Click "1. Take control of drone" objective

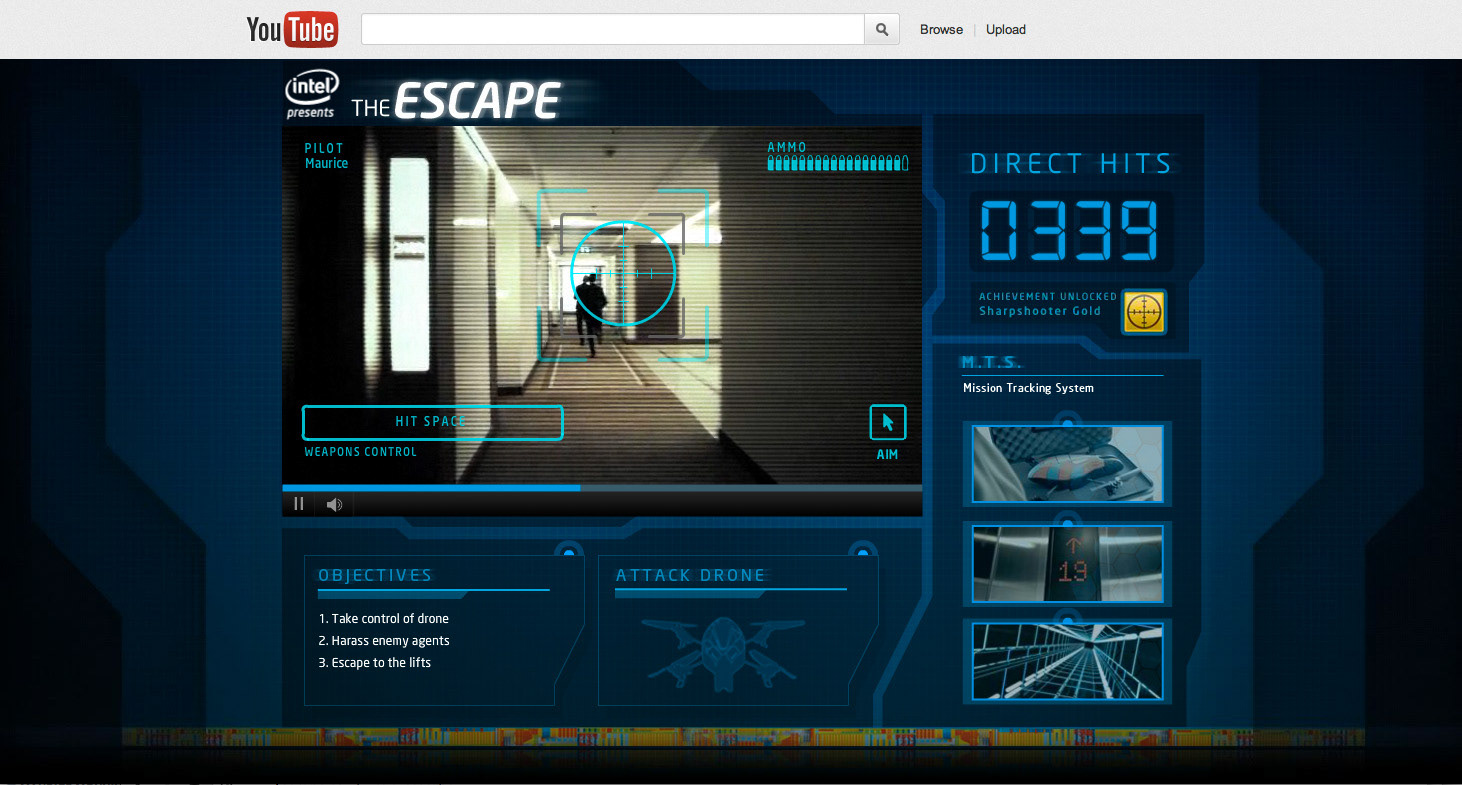383,619
